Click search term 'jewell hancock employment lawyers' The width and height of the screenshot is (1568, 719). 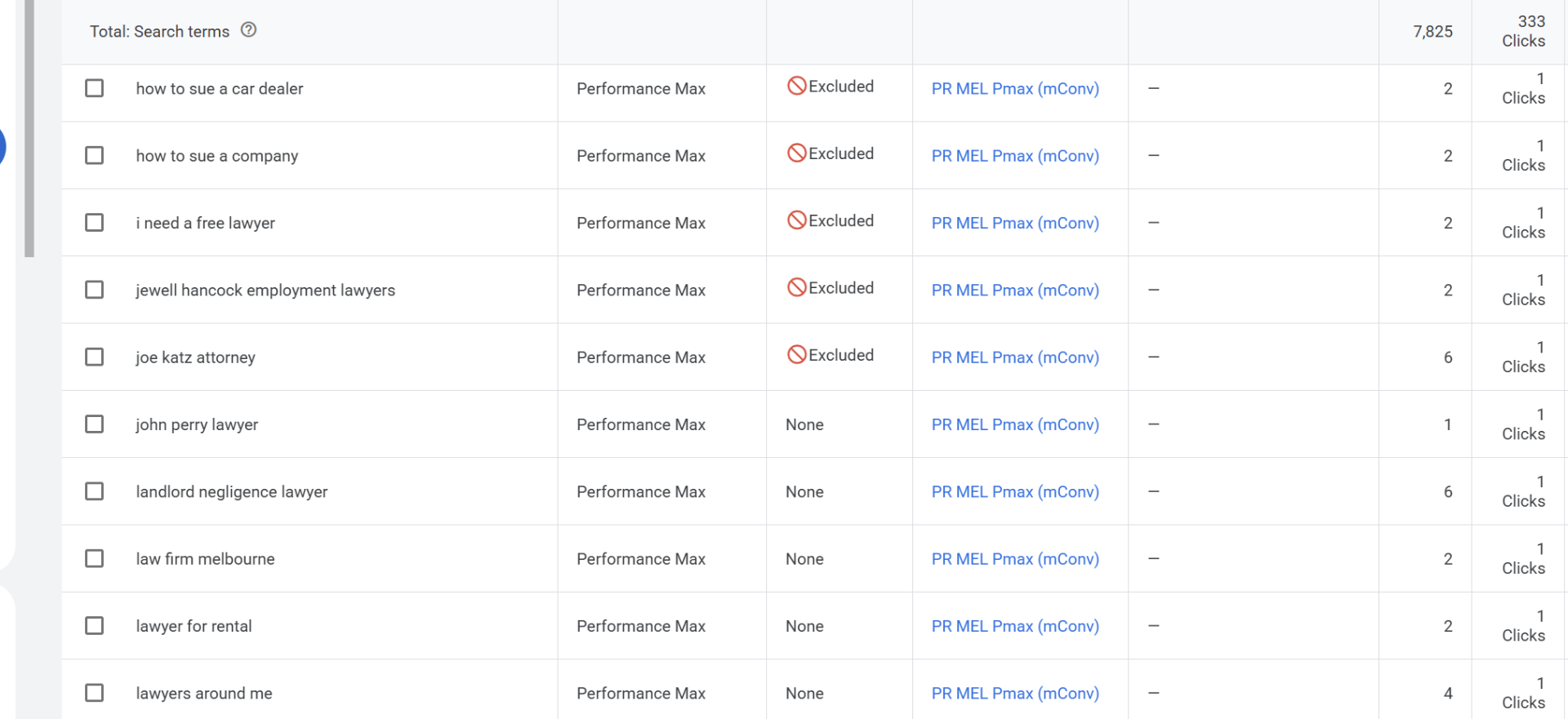point(265,291)
